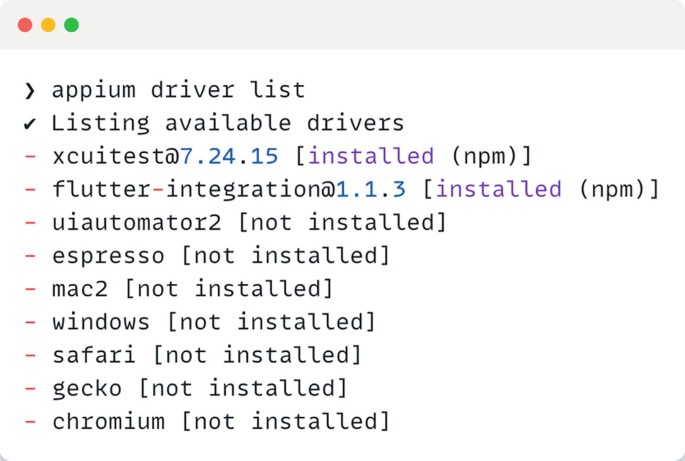Click the red dash before chromium
This screenshot has width=685, height=461.
tap(30, 421)
